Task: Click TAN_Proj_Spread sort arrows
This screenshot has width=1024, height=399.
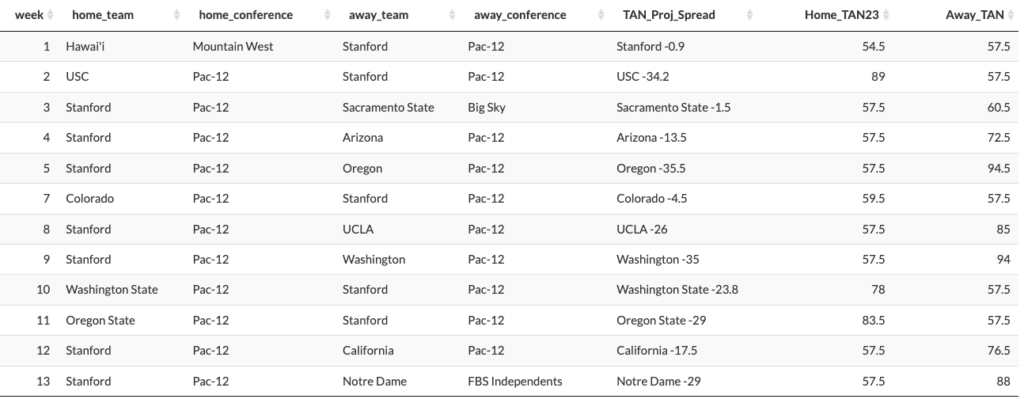Action: tap(750, 15)
